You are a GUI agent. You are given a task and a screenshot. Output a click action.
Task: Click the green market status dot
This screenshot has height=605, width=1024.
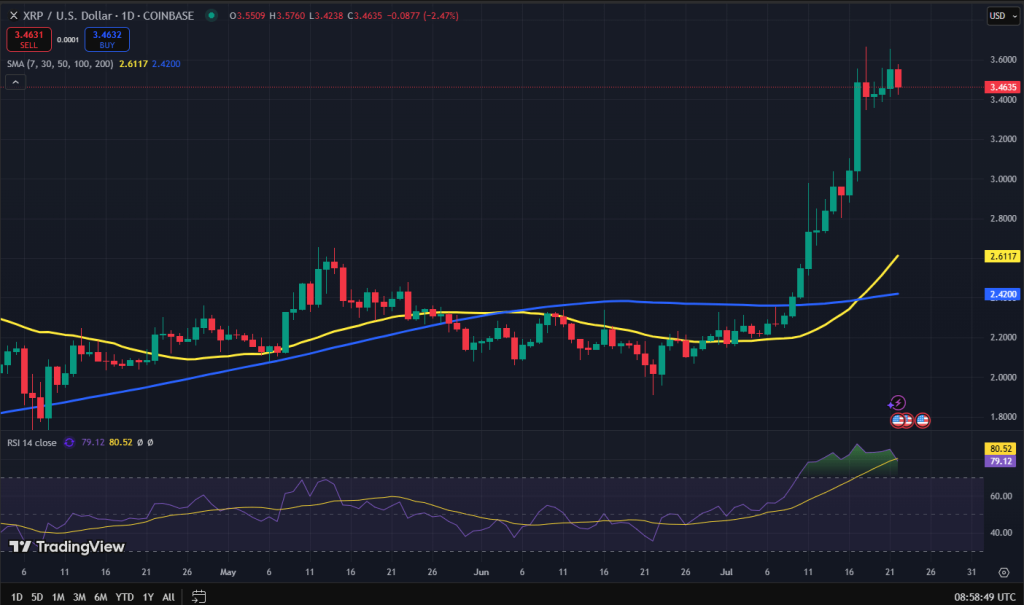coord(211,15)
